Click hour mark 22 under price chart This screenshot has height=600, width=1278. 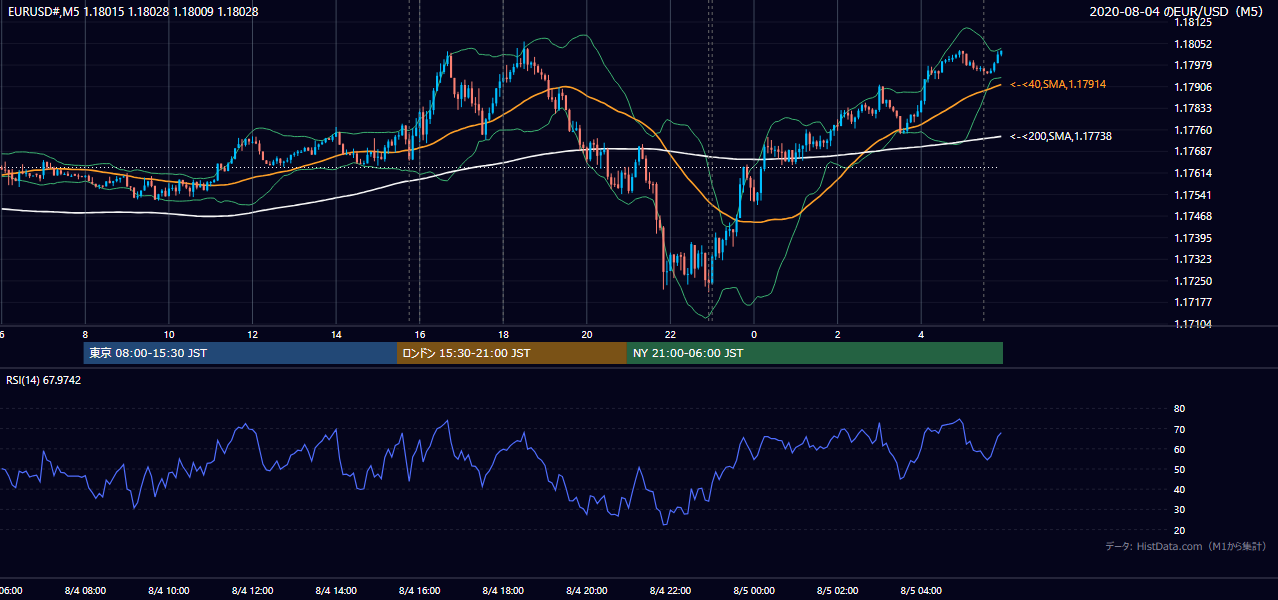pyautogui.click(x=670, y=335)
